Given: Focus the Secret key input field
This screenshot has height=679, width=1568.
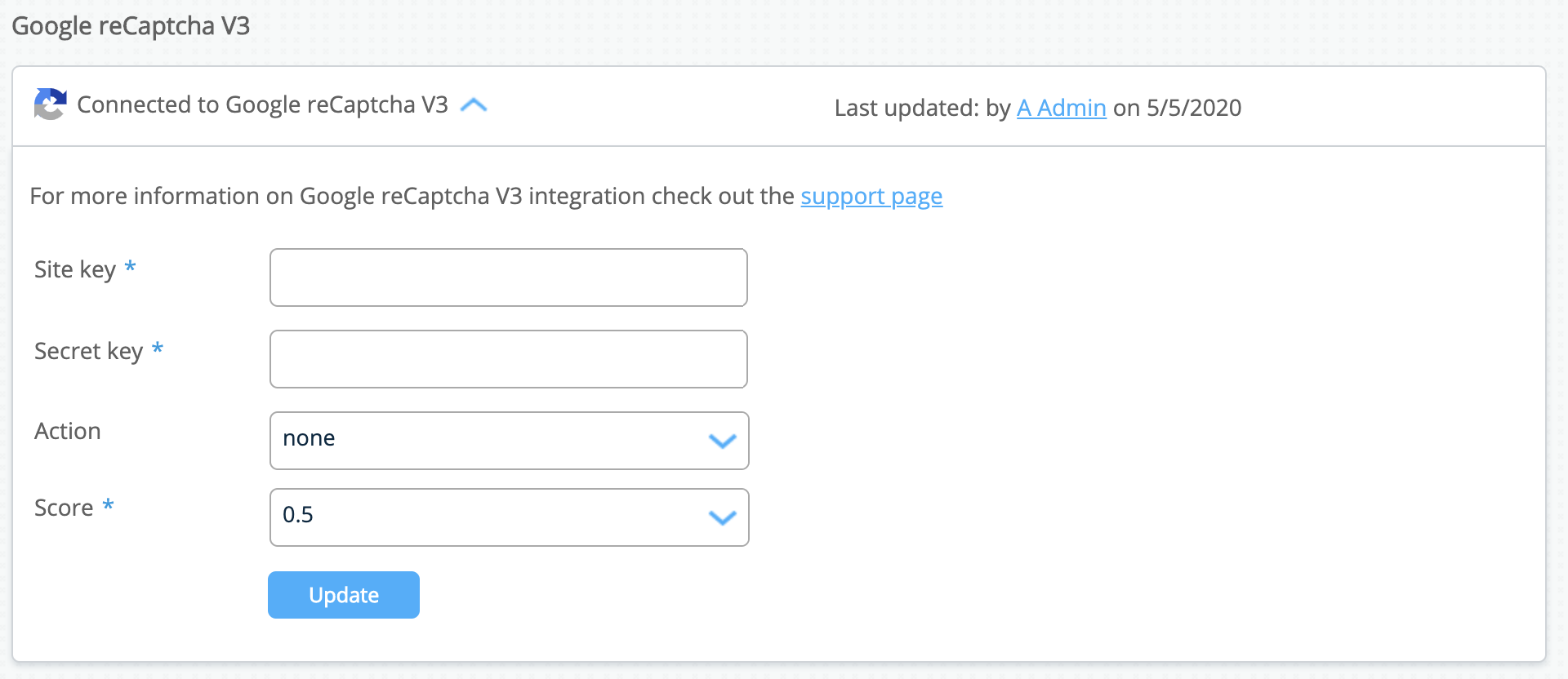Looking at the screenshot, I should [508, 359].
